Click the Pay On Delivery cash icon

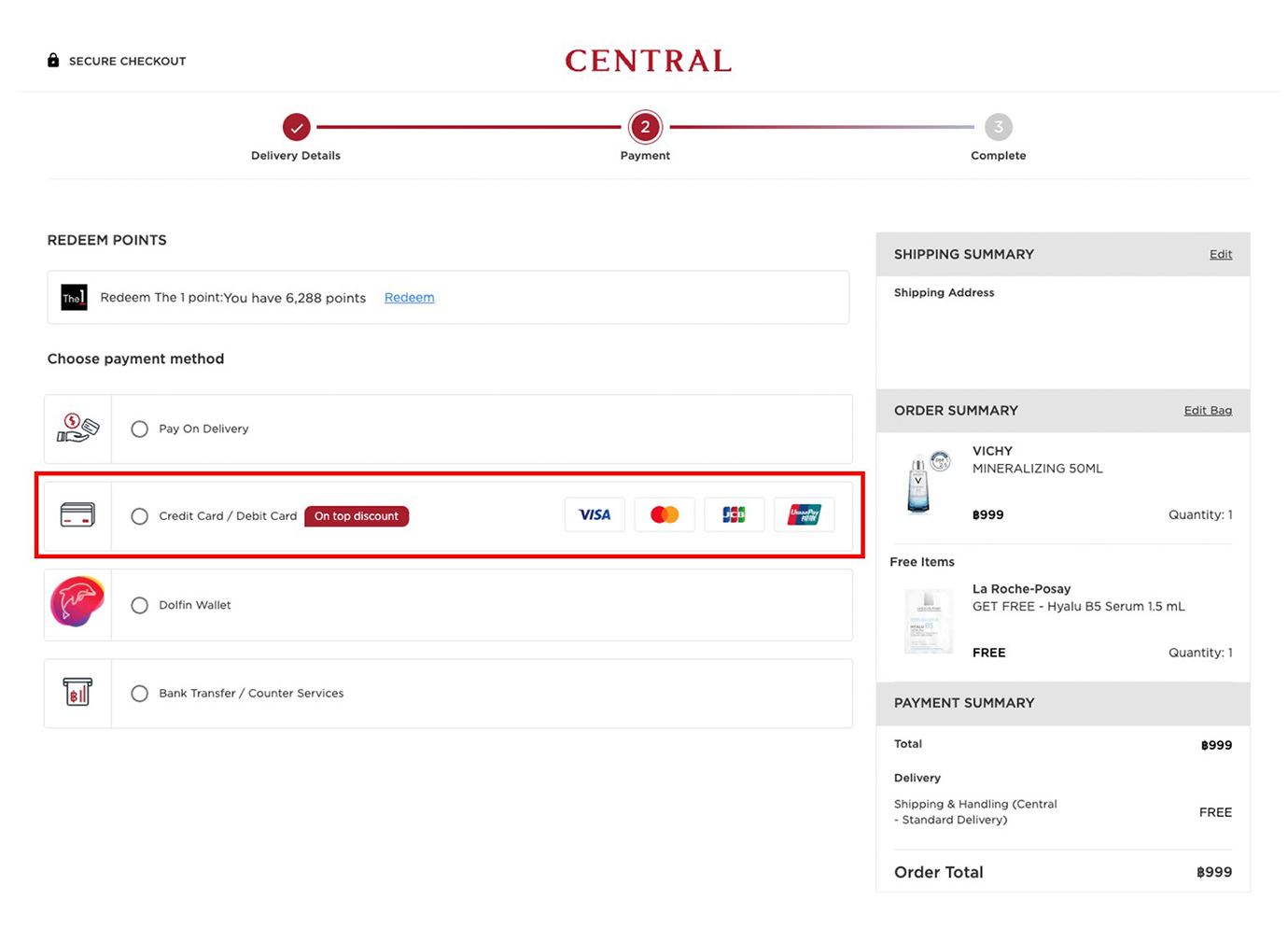point(77,429)
